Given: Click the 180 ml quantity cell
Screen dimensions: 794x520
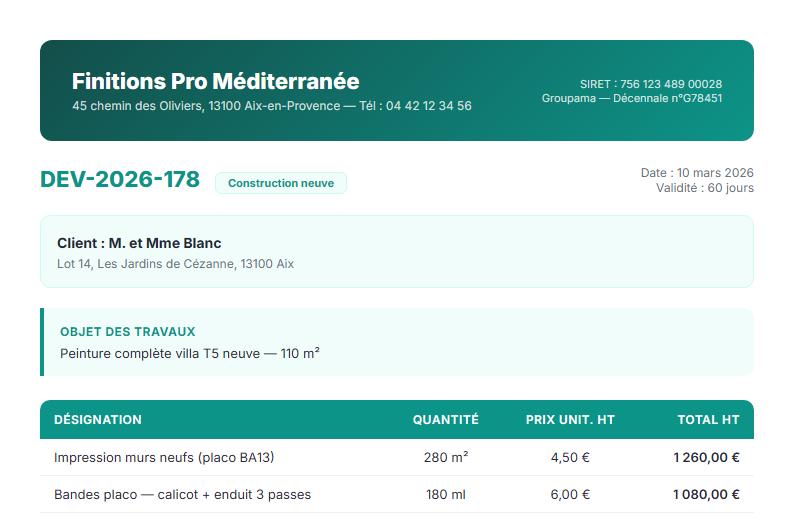Looking at the screenshot, I should (445, 494).
